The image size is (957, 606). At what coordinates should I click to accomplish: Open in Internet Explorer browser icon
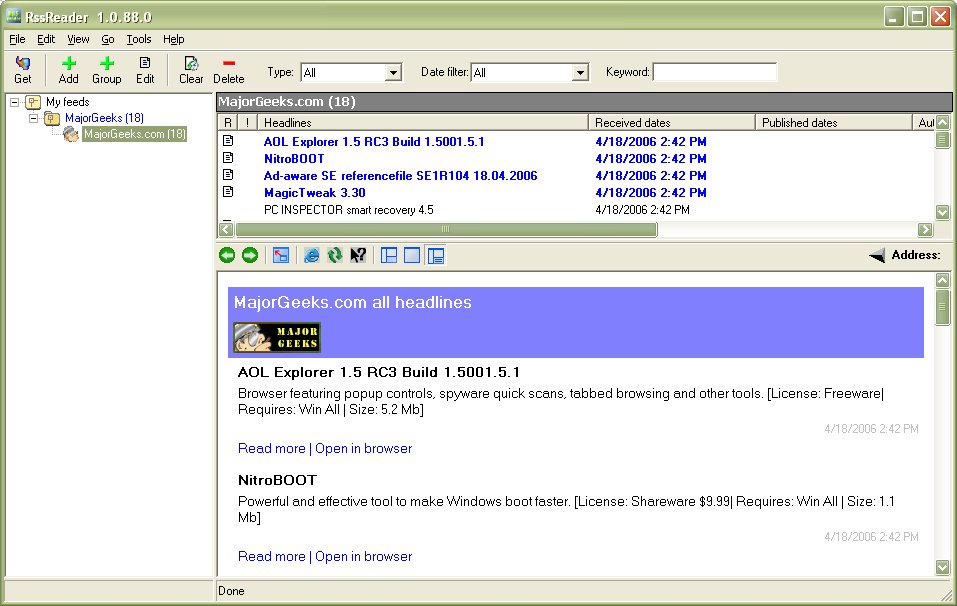pos(312,256)
